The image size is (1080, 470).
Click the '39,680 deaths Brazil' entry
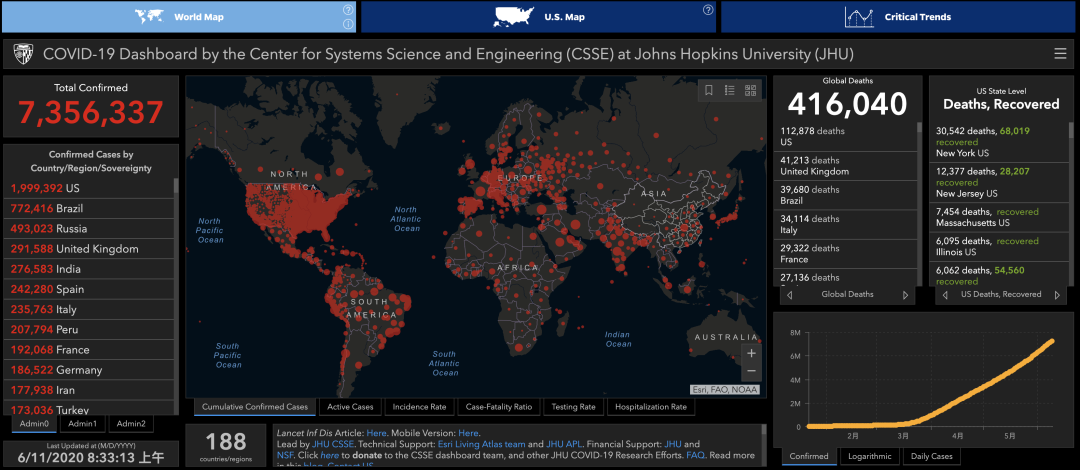coord(846,195)
